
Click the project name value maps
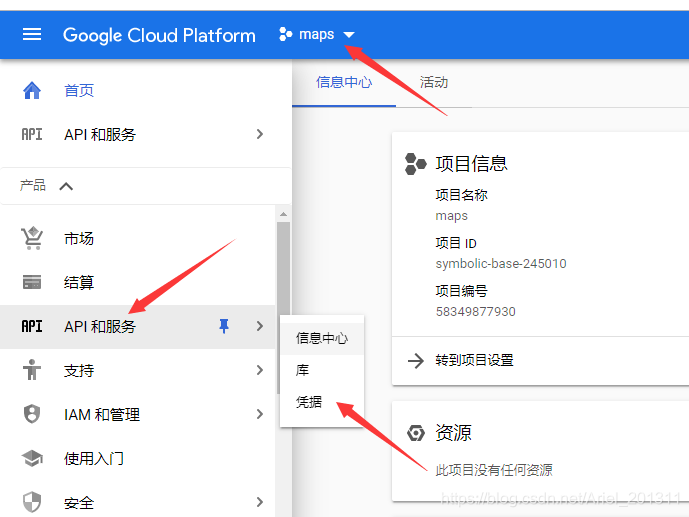(x=451, y=216)
